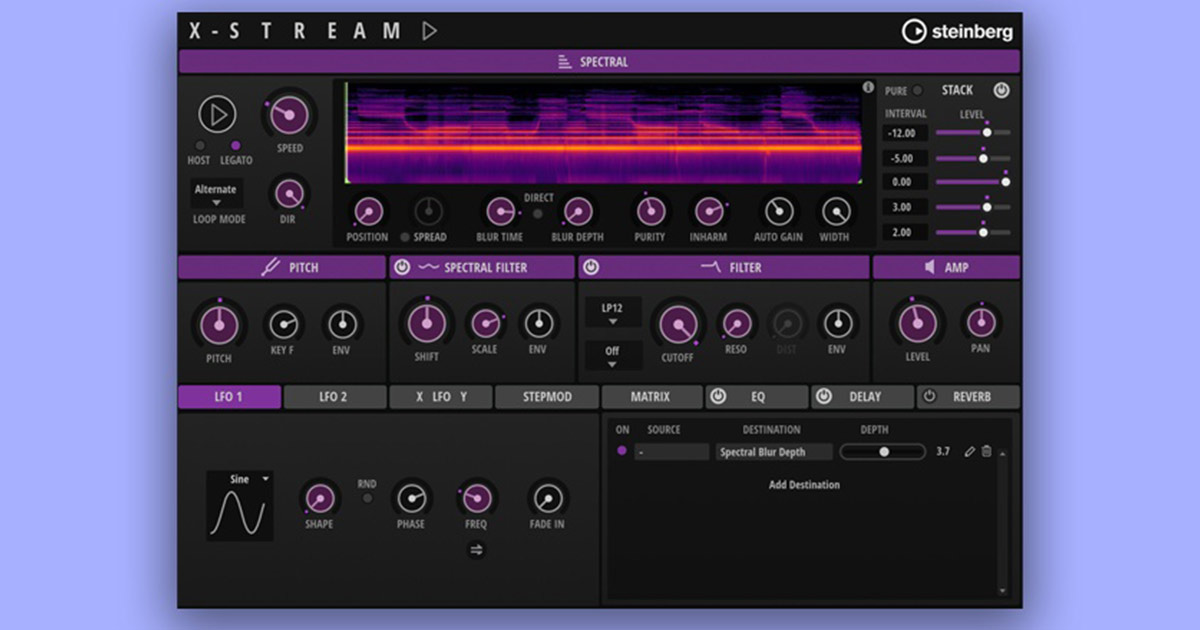Image resolution: width=1200 pixels, height=630 pixels.
Task: Delete the Spectral Blur Depth modulation row
Action: pos(987,452)
